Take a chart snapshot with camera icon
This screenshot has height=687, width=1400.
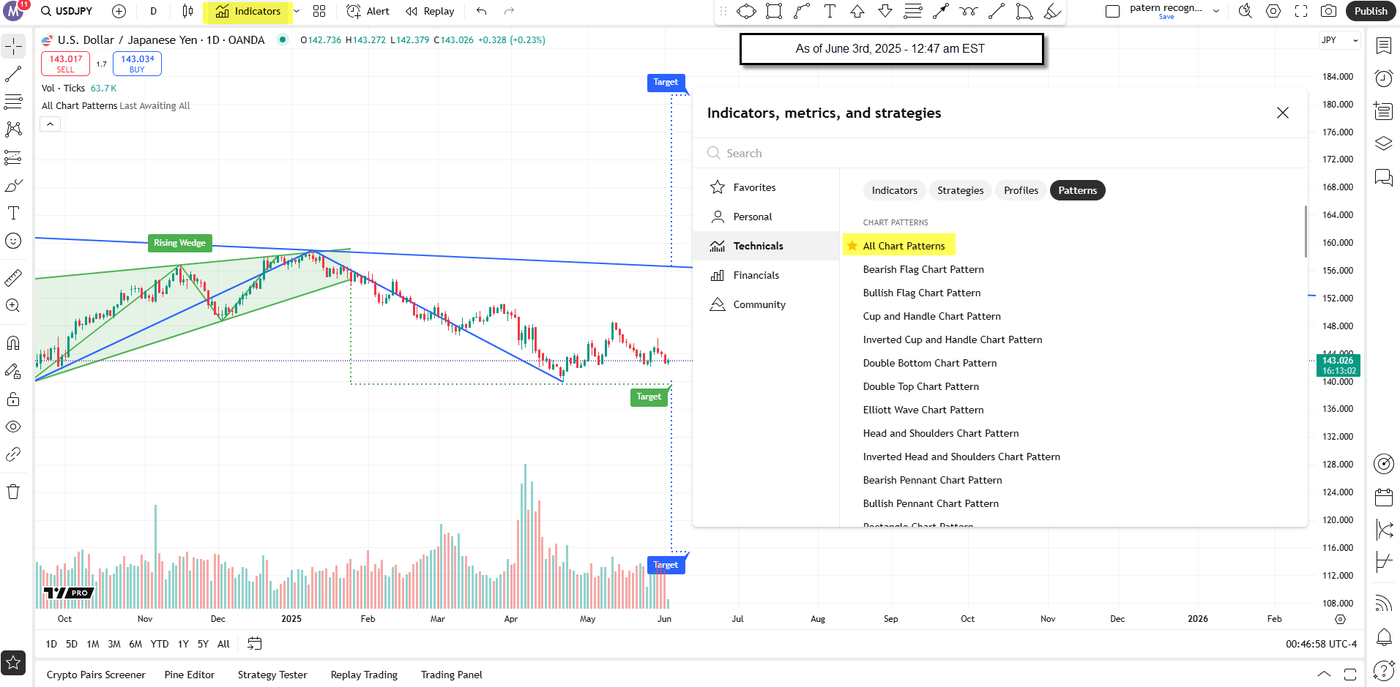(1328, 11)
